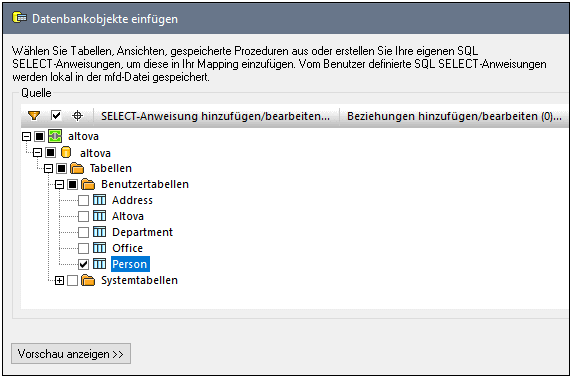572x378 pixels.
Task: Check the Address table checkbox
Action: tap(84, 200)
